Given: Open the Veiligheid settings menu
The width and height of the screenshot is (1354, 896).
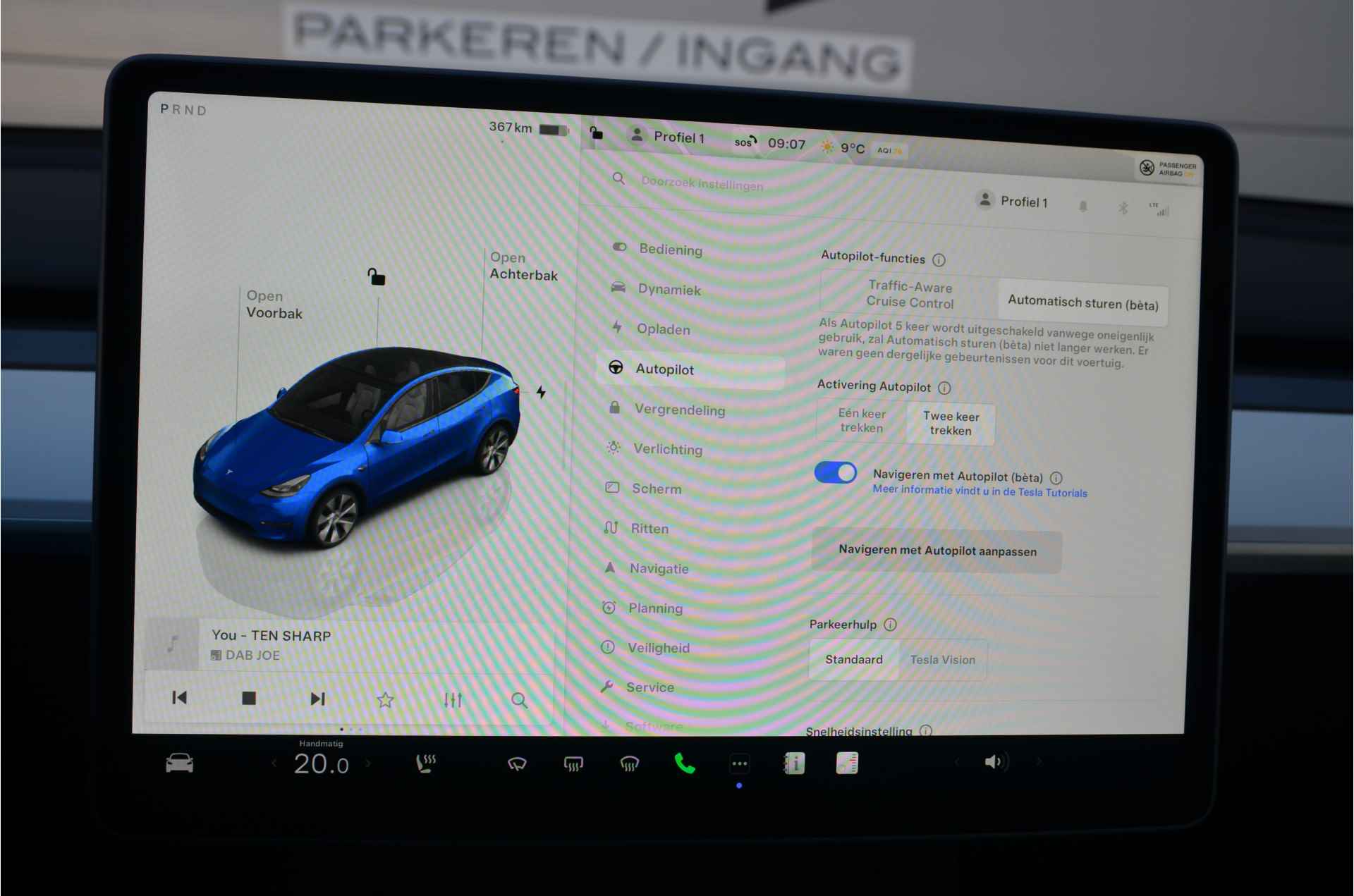Looking at the screenshot, I should point(645,647).
